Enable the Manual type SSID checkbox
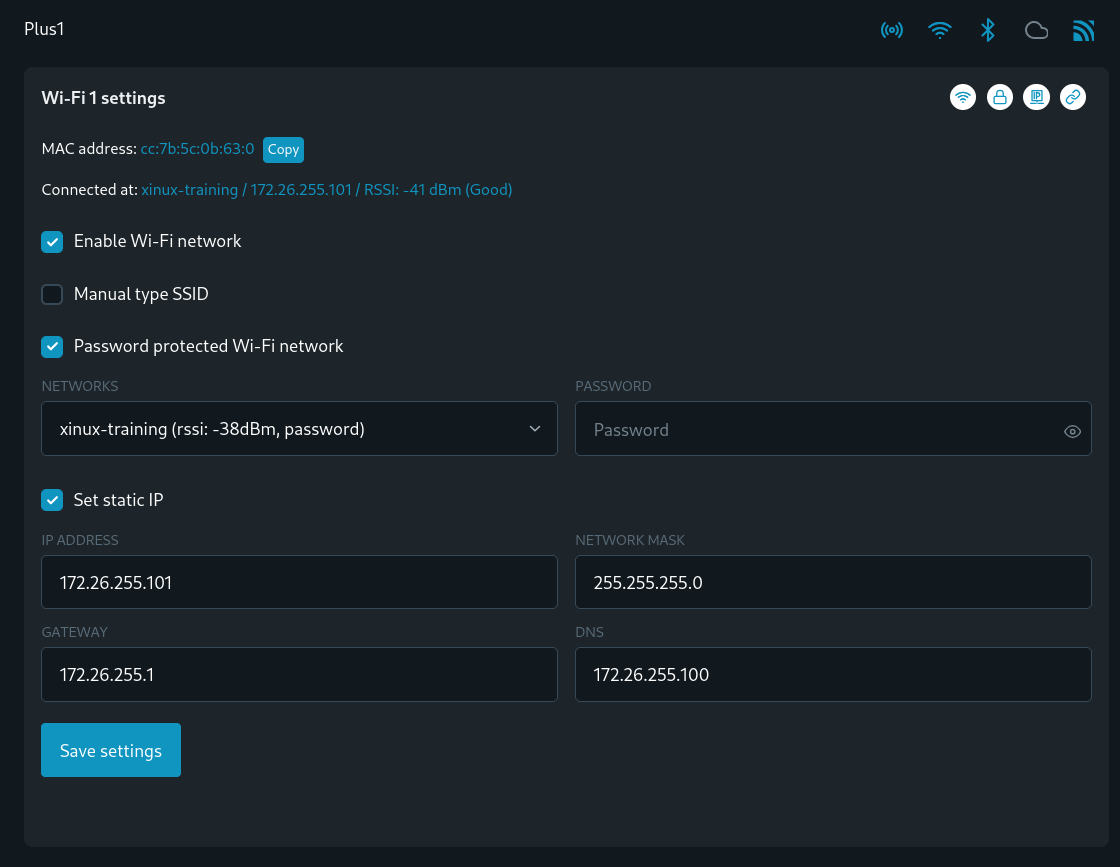1120x867 pixels. coord(52,294)
